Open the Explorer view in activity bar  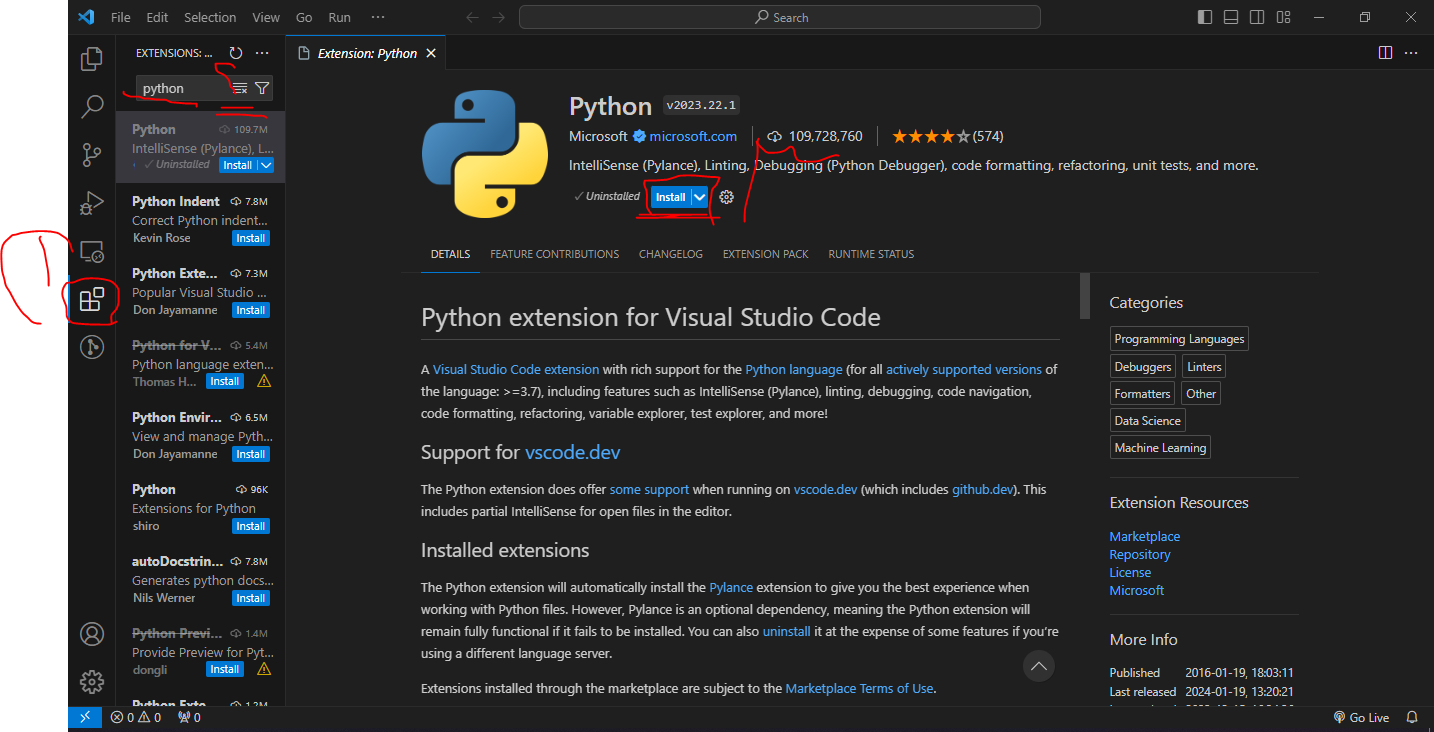(x=92, y=59)
